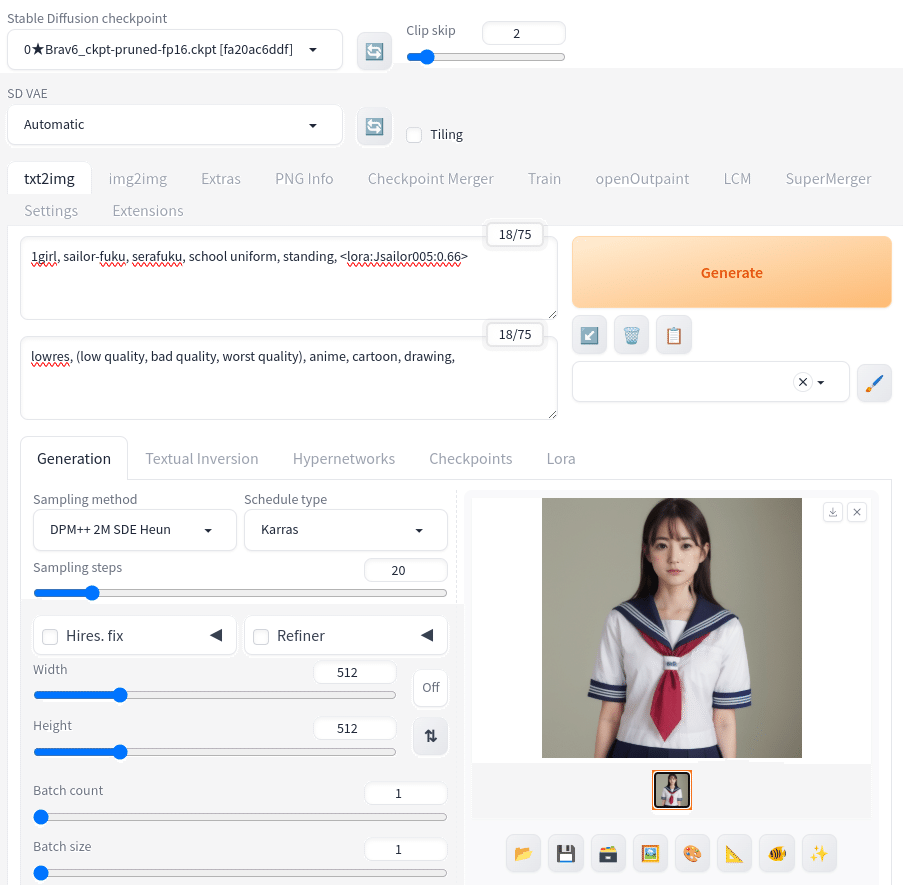Select the generated image thumbnail
This screenshot has width=903, height=885.
671,789
